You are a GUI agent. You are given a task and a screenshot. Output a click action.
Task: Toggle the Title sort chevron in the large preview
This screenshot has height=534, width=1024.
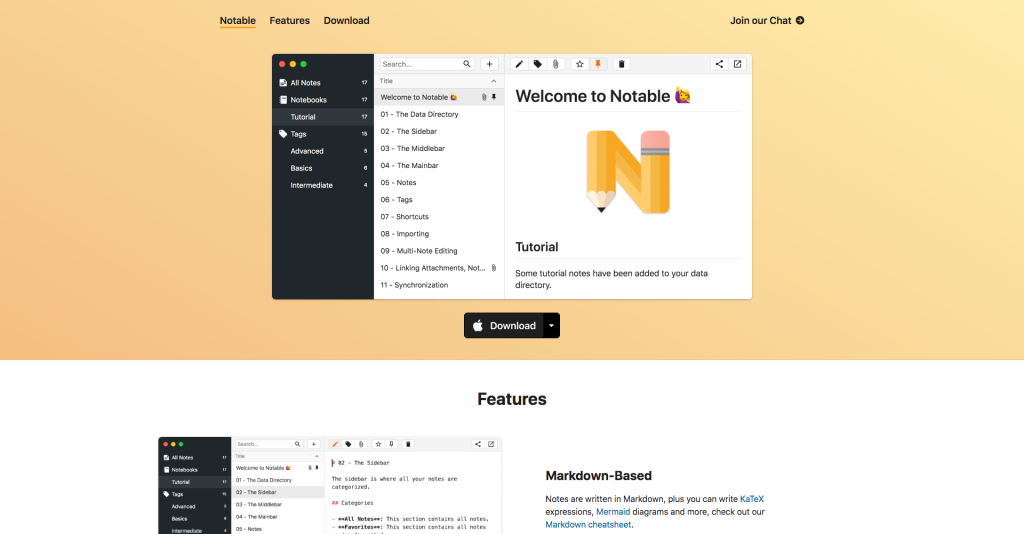pyautogui.click(x=494, y=81)
